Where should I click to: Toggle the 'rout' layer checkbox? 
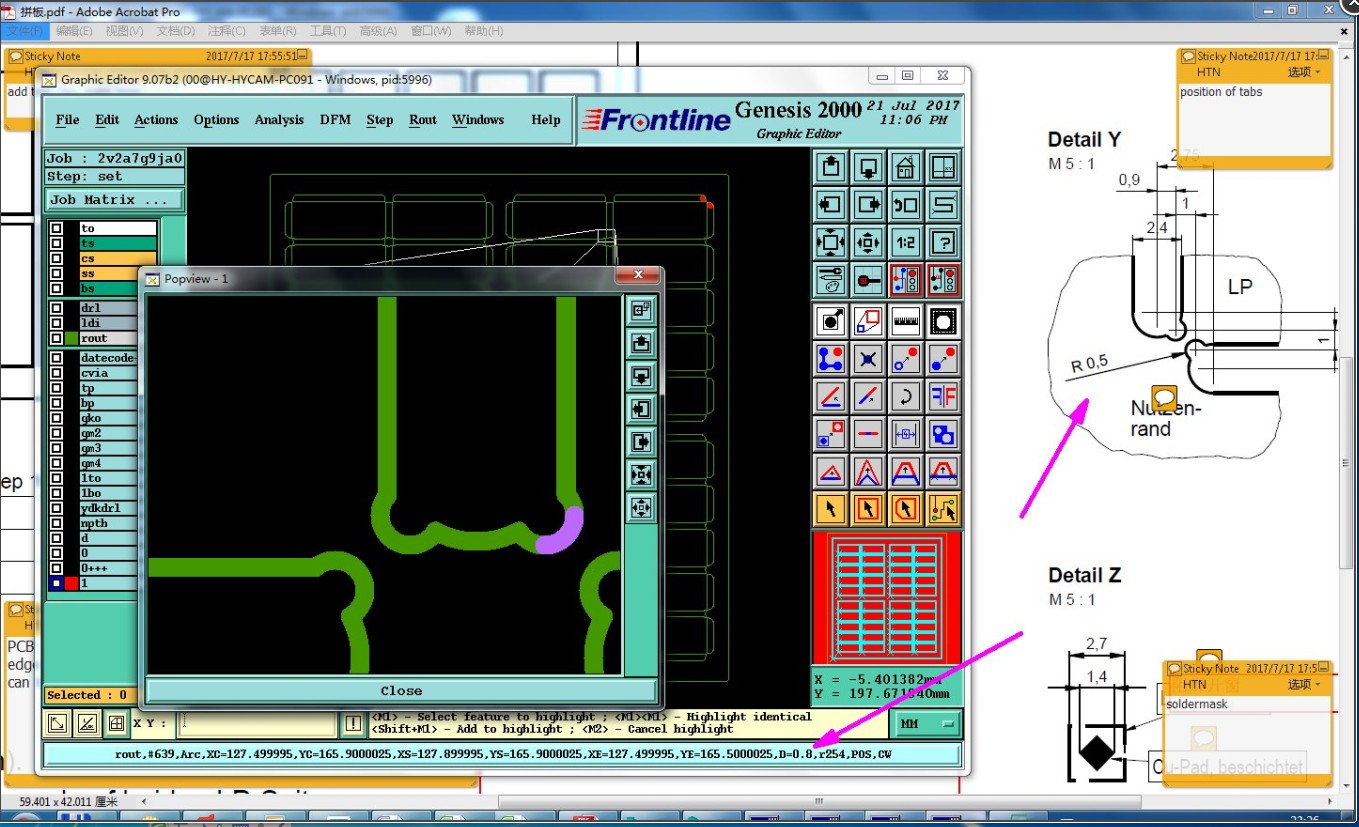57,338
